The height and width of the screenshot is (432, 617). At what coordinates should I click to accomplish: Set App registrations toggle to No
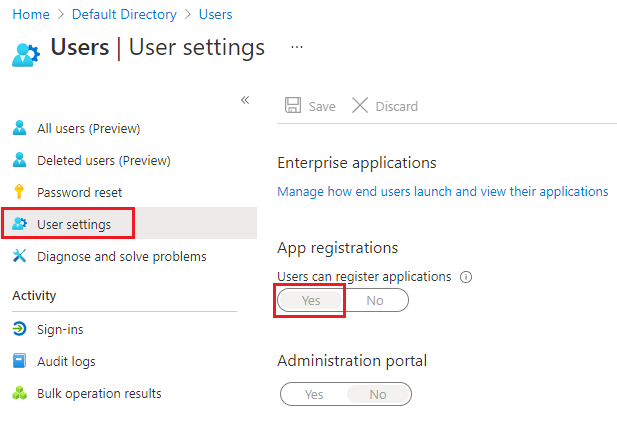(375, 300)
